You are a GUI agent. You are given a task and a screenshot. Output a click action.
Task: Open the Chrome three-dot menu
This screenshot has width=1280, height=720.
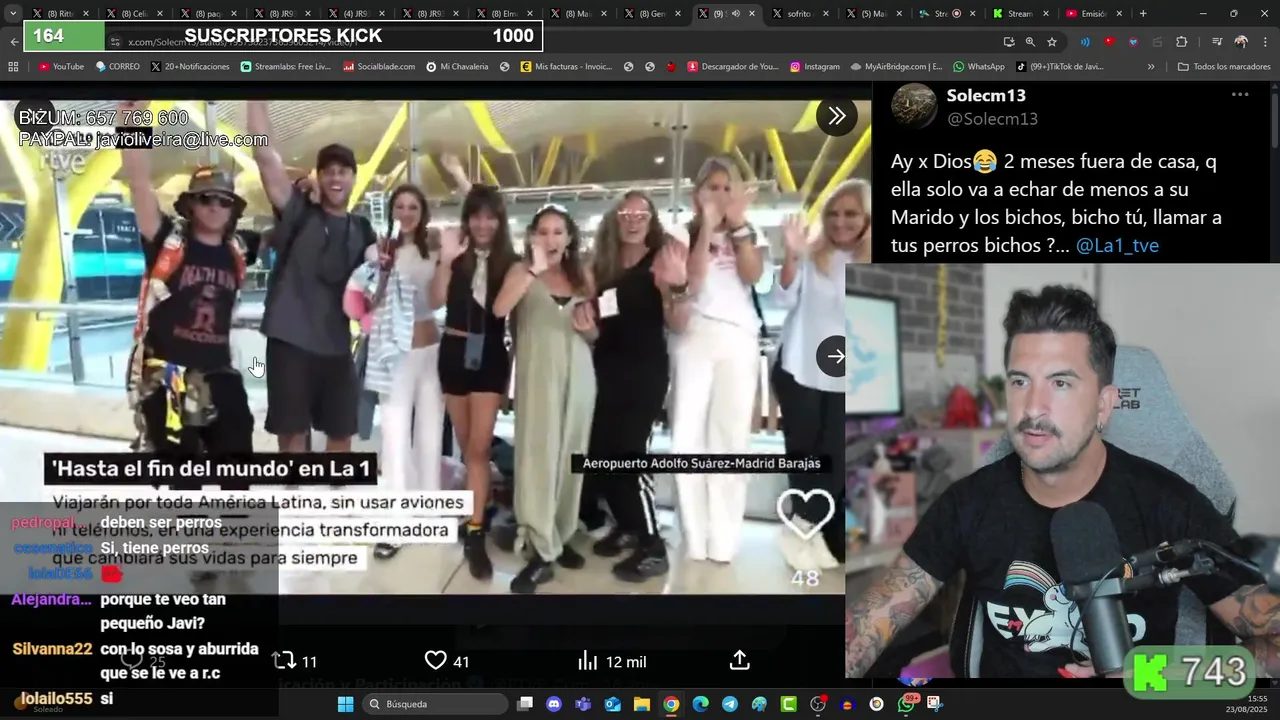(1265, 42)
